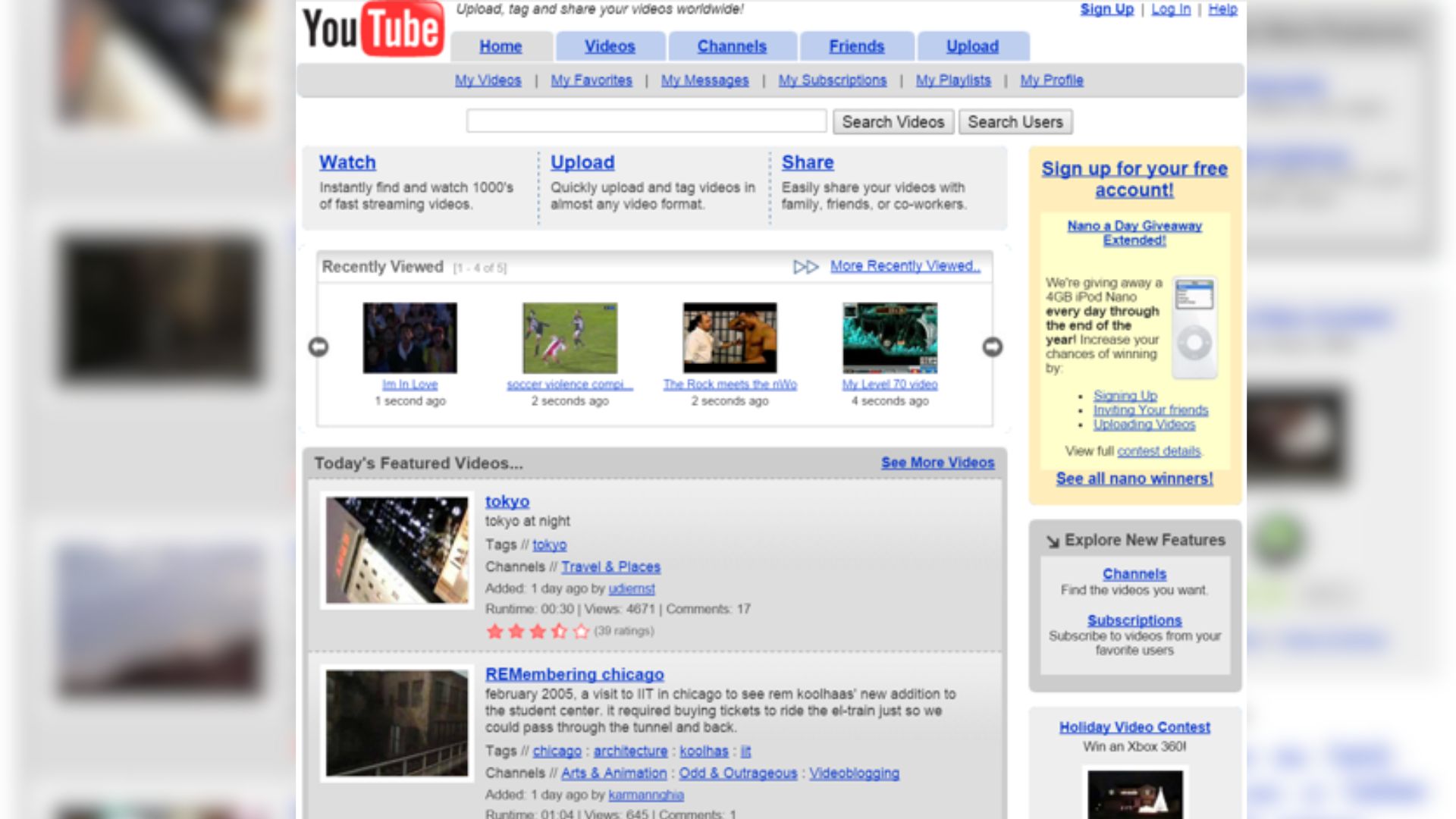Focus the video search field

[646, 121]
